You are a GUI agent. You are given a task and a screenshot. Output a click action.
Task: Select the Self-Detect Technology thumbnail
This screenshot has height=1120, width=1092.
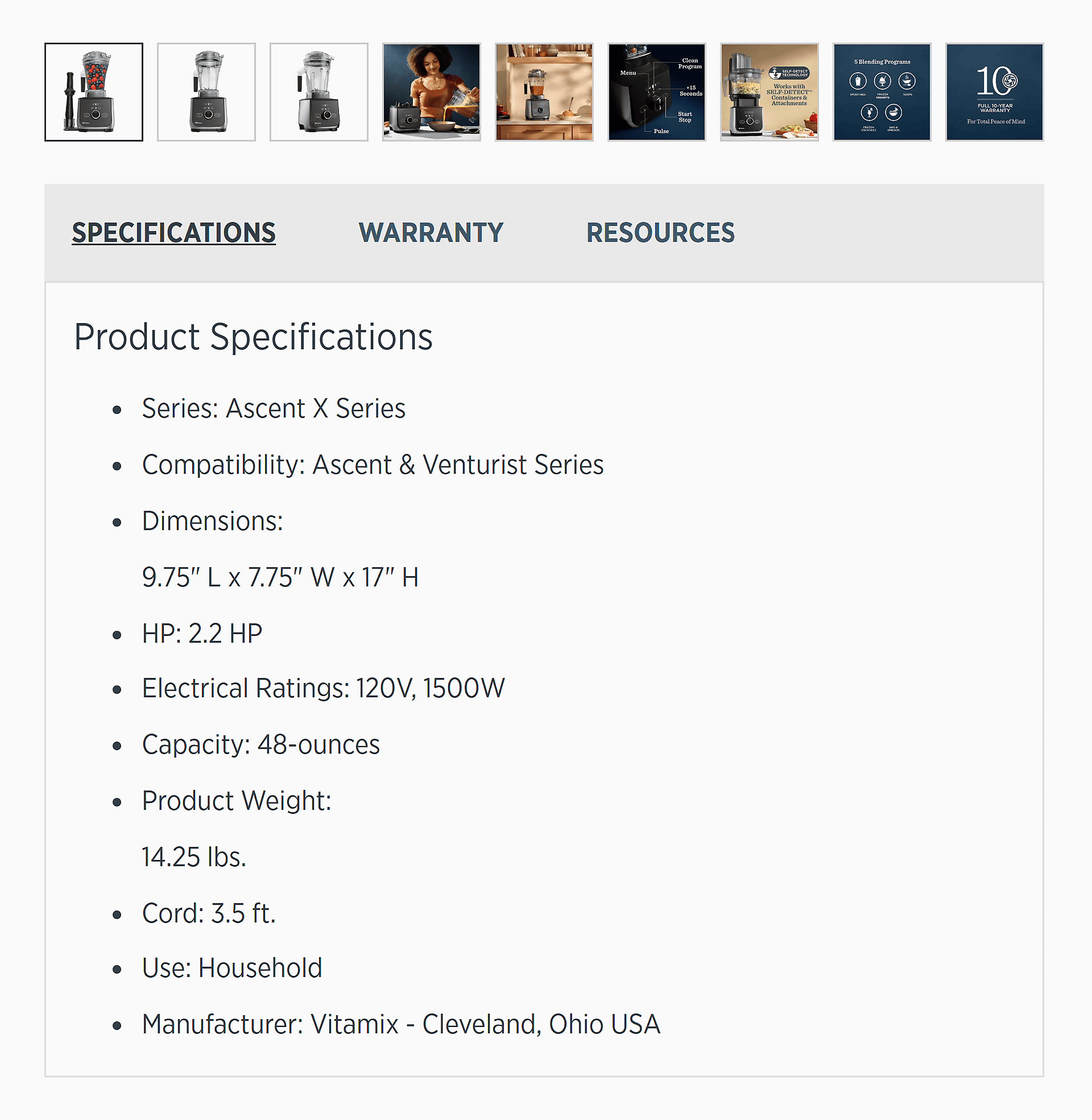click(769, 92)
